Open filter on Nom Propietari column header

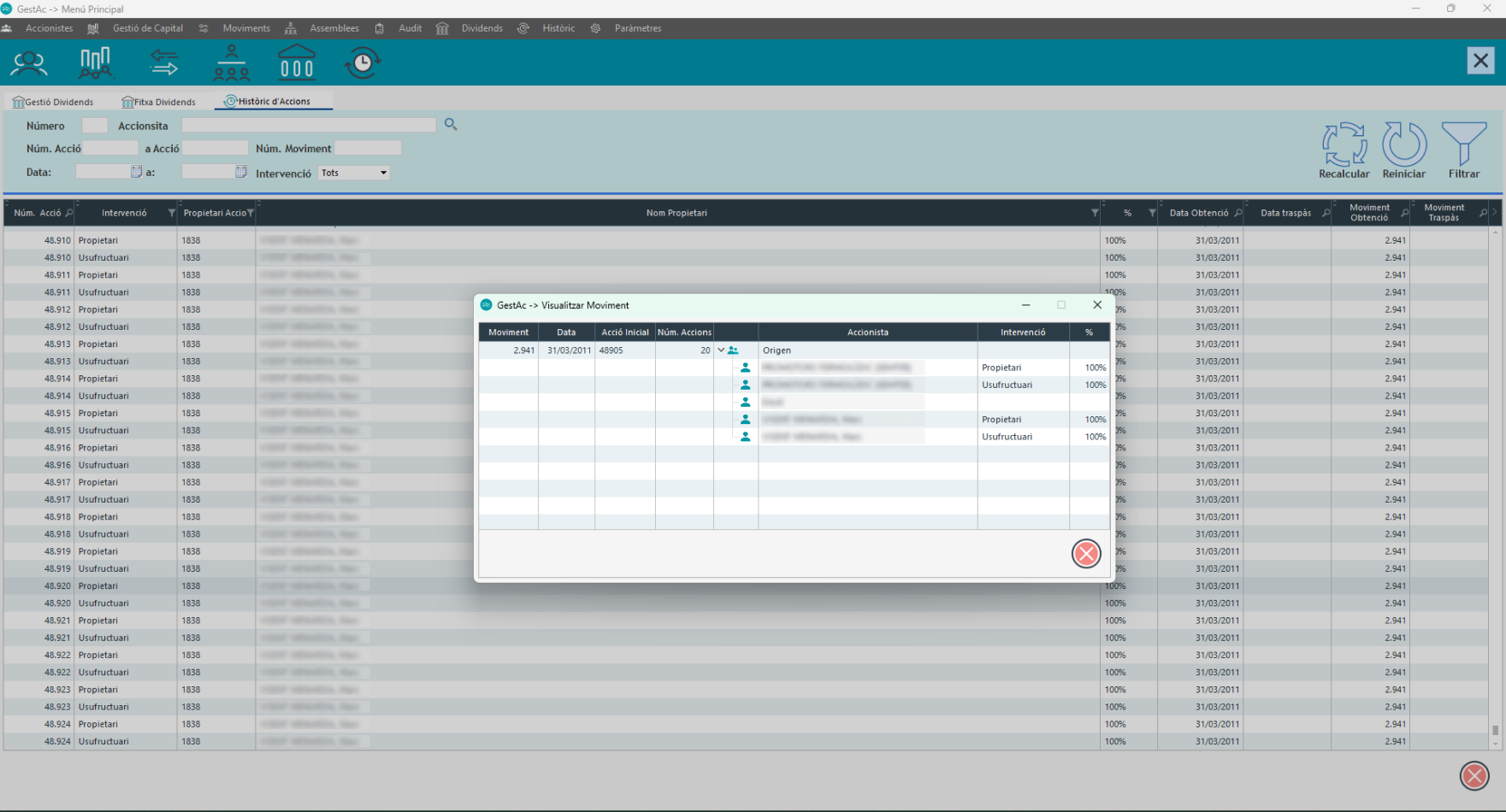pos(1095,213)
